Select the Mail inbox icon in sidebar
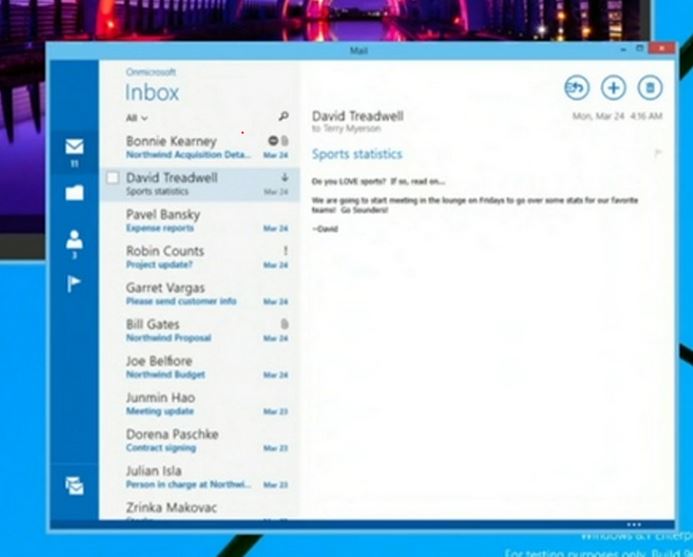The image size is (693, 557). click(74, 147)
